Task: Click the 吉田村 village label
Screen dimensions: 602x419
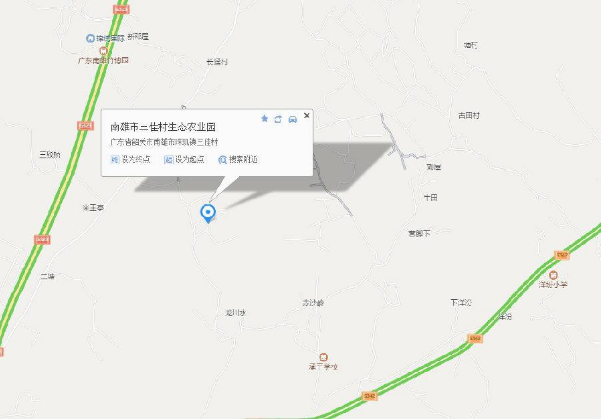Action: [x=469, y=115]
